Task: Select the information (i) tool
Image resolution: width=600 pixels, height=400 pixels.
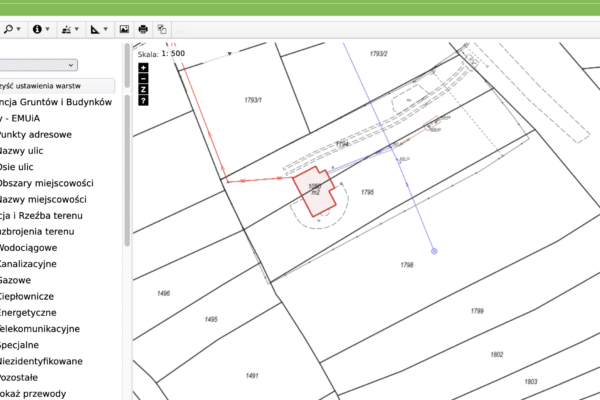Action: click(37, 29)
